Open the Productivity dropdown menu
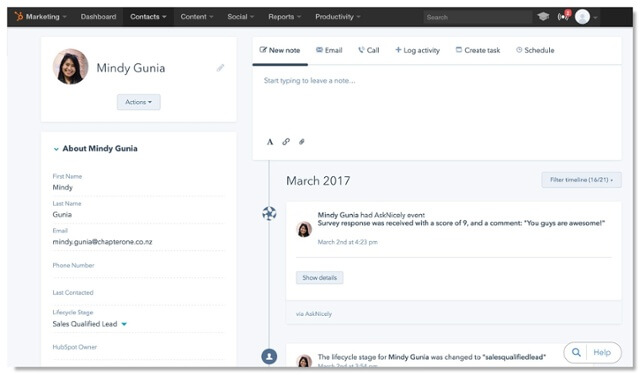This screenshot has width=640, height=375. point(338,17)
